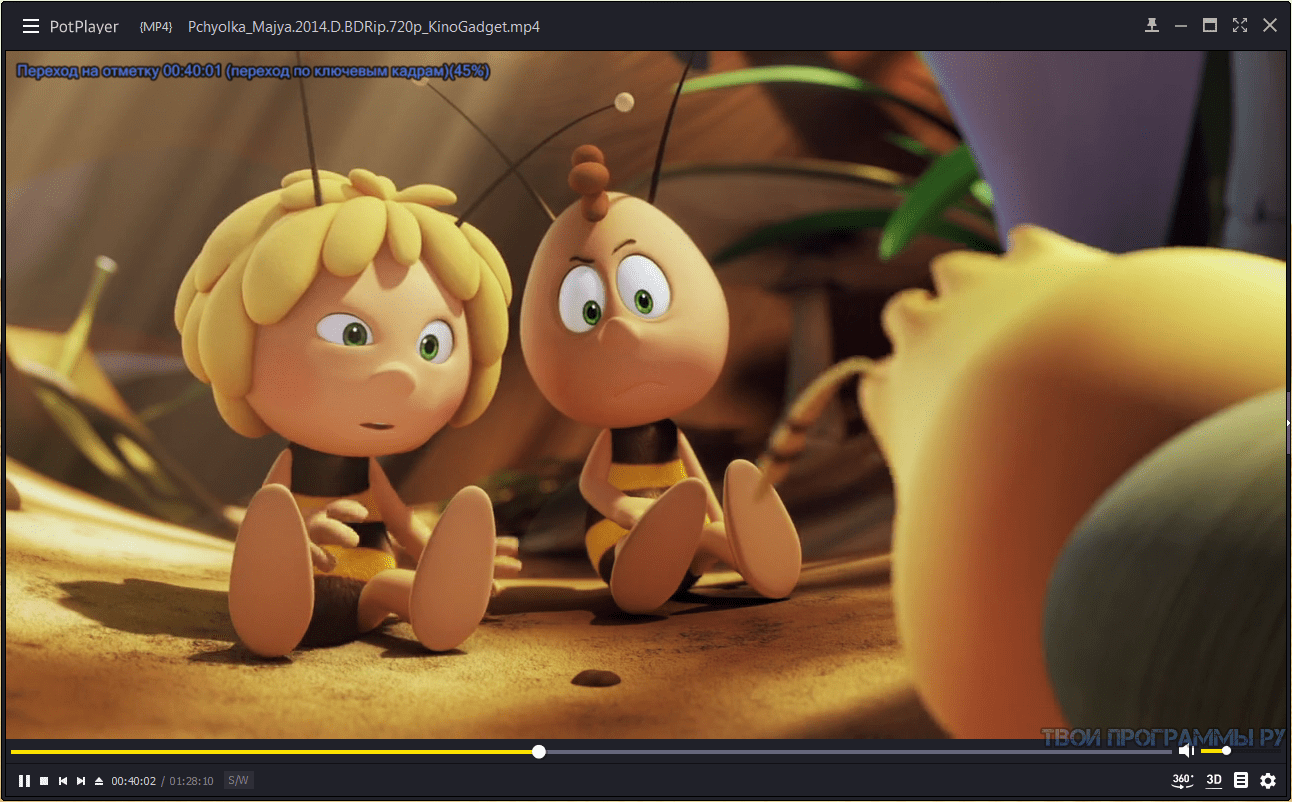The height and width of the screenshot is (802, 1292).
Task: Close the PotPlayer window
Action: click(x=1270, y=26)
